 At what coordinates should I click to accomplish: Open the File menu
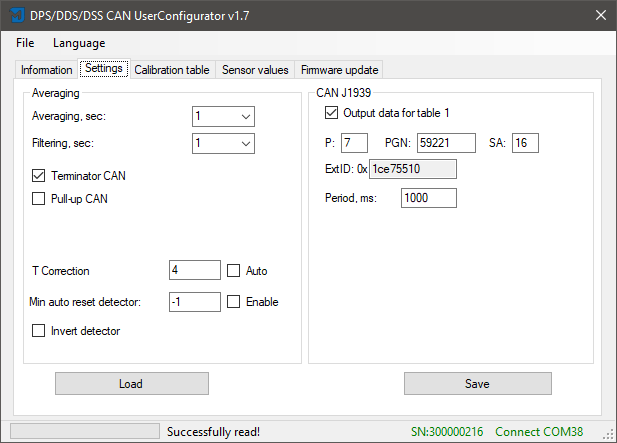click(x=25, y=43)
